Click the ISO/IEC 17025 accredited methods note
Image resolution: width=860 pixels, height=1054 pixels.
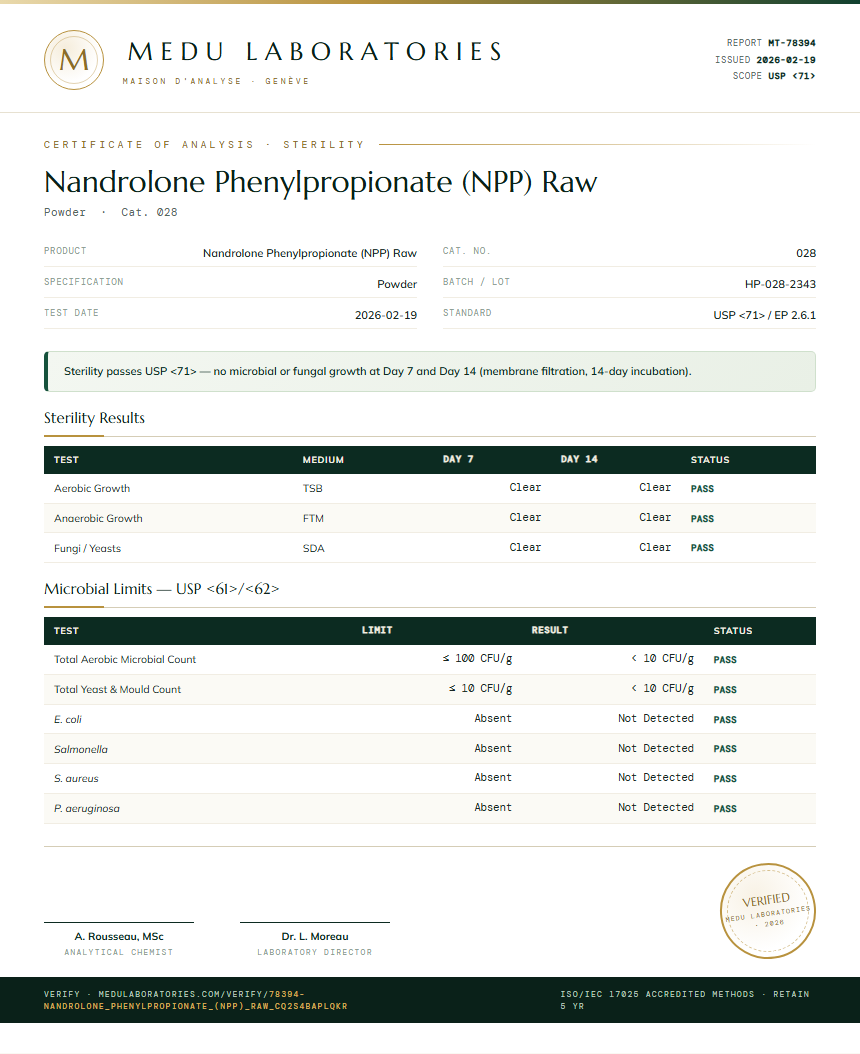click(685, 1000)
